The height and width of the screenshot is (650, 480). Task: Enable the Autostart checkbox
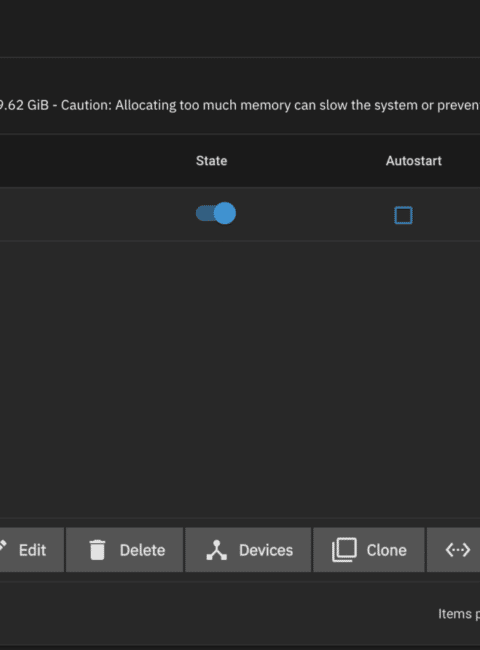[x=403, y=215]
